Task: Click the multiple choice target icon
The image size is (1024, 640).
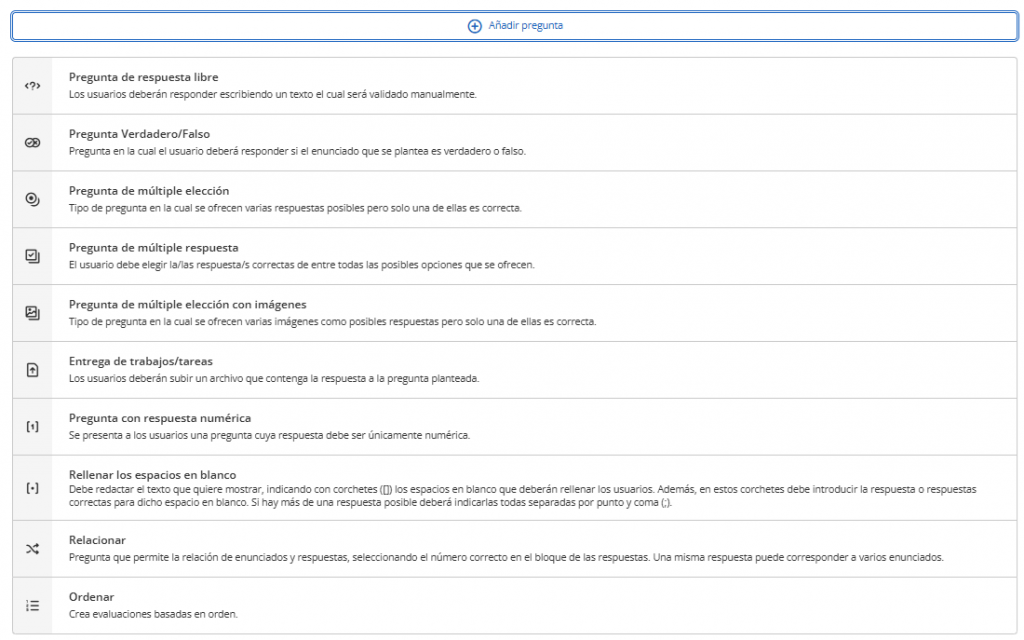Action: pos(32,199)
